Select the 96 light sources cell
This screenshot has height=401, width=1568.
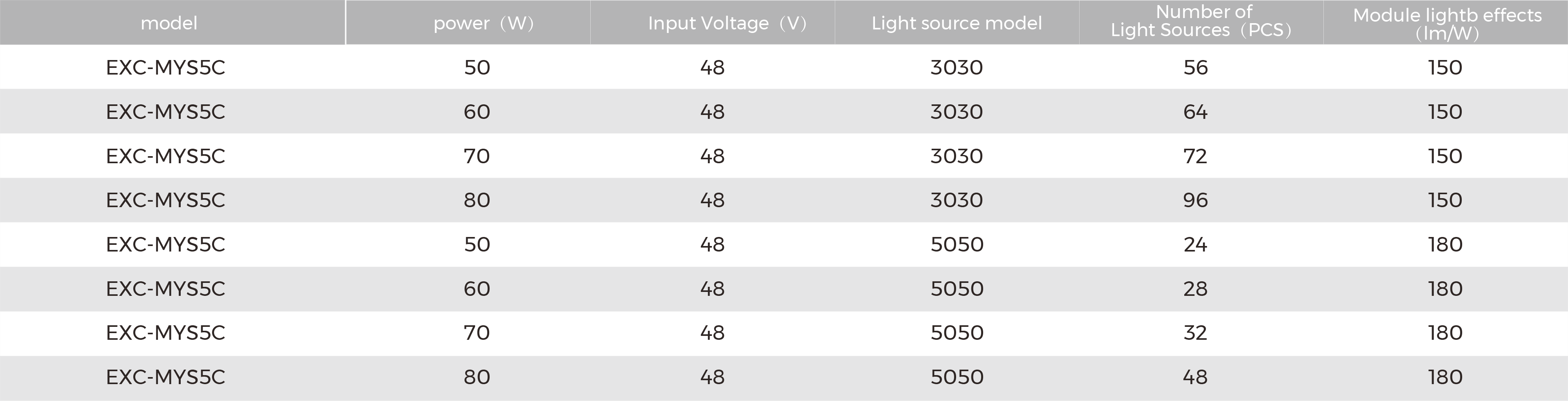point(1196,200)
